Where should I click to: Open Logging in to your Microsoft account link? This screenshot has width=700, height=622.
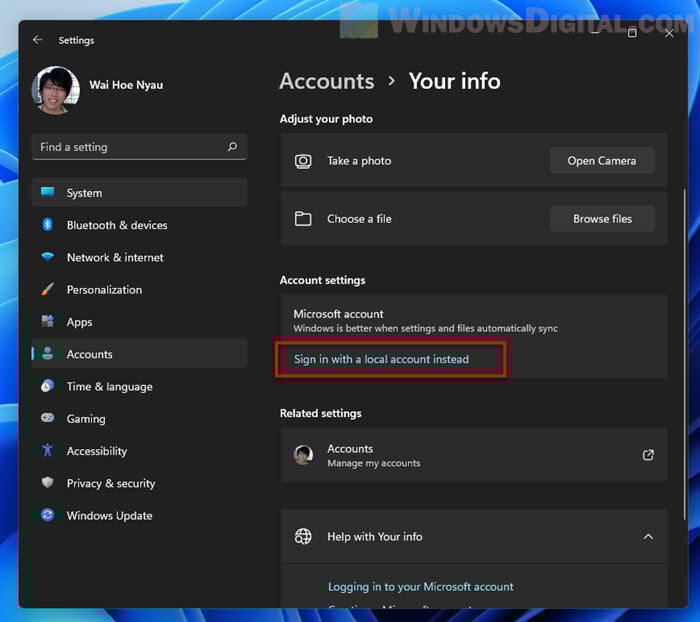coord(421,586)
